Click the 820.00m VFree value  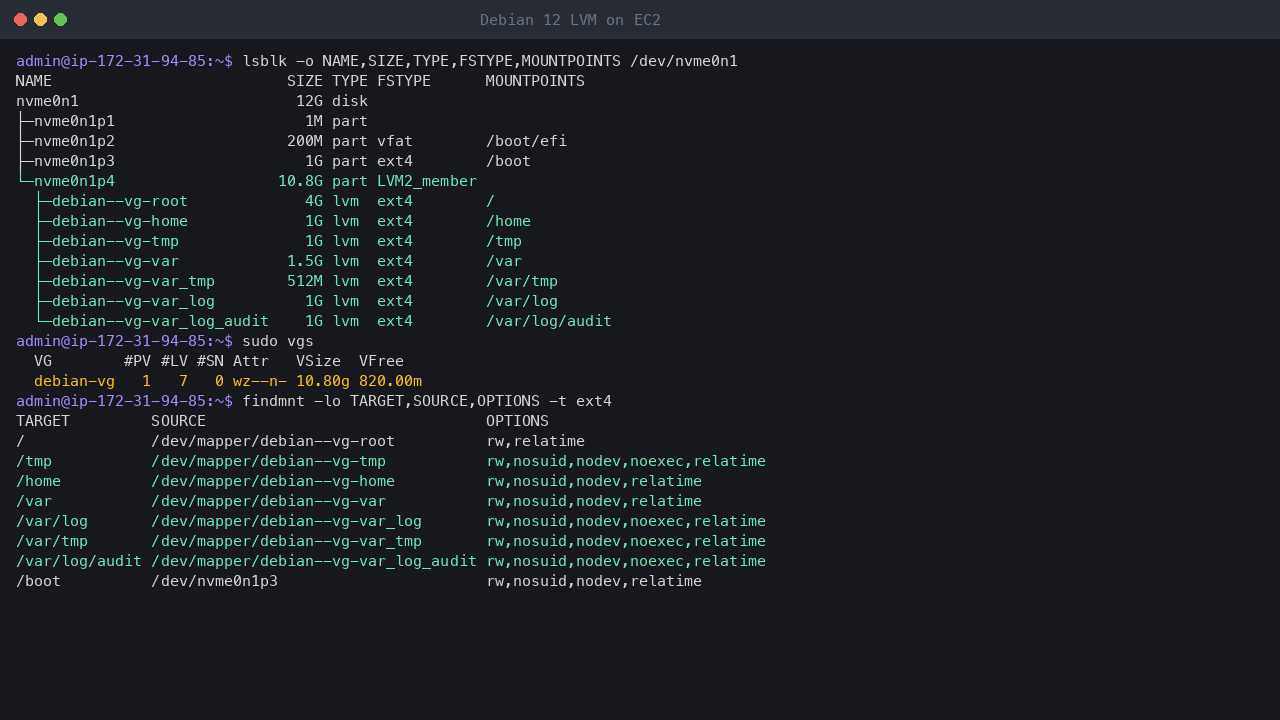coord(390,381)
